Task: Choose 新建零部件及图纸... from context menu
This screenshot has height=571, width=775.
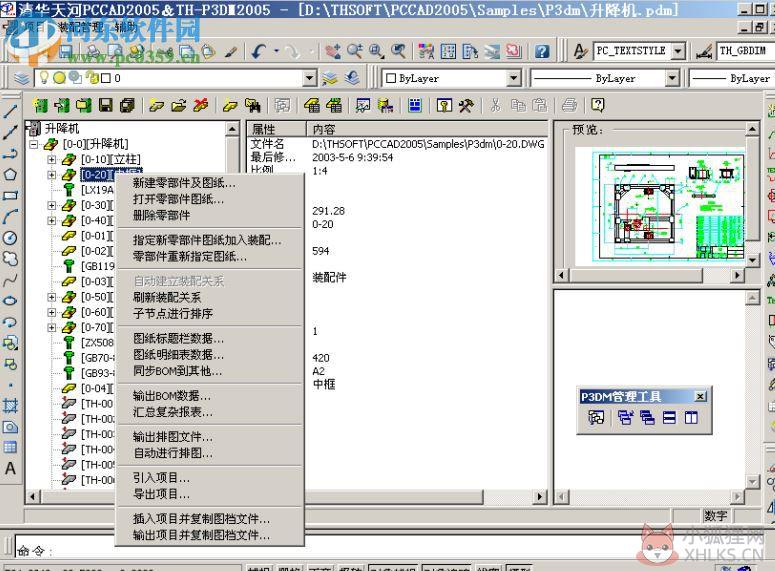Action: (x=210, y=183)
